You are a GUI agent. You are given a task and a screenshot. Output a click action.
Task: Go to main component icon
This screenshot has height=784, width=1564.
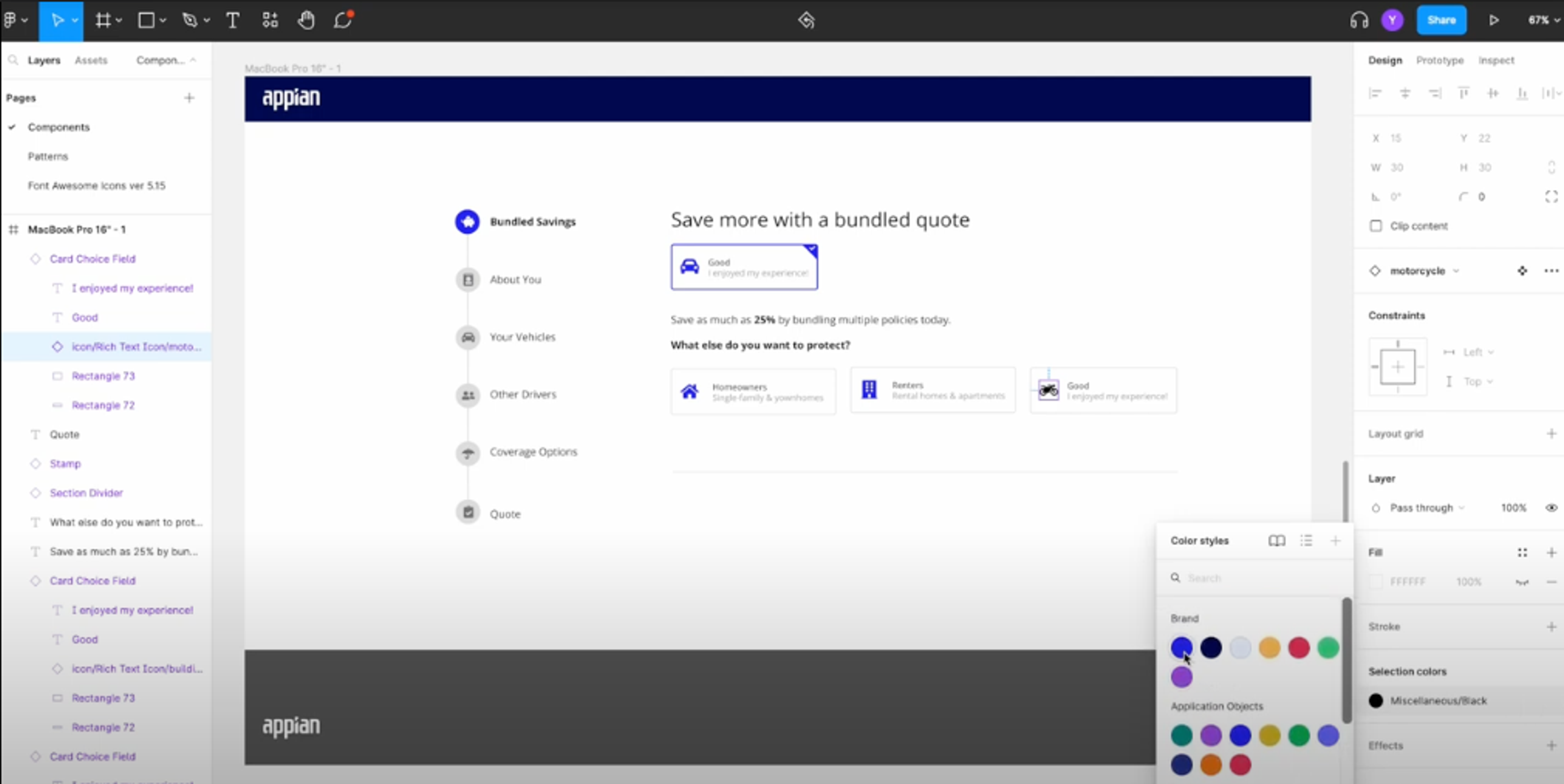pos(1522,271)
